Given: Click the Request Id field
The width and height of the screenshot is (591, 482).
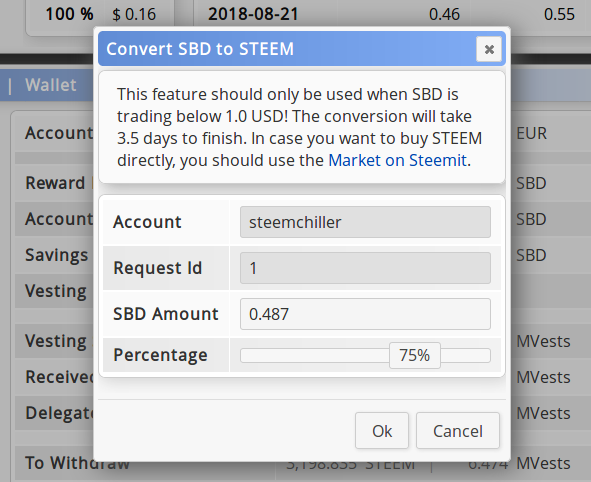Looking at the screenshot, I should point(365,268).
